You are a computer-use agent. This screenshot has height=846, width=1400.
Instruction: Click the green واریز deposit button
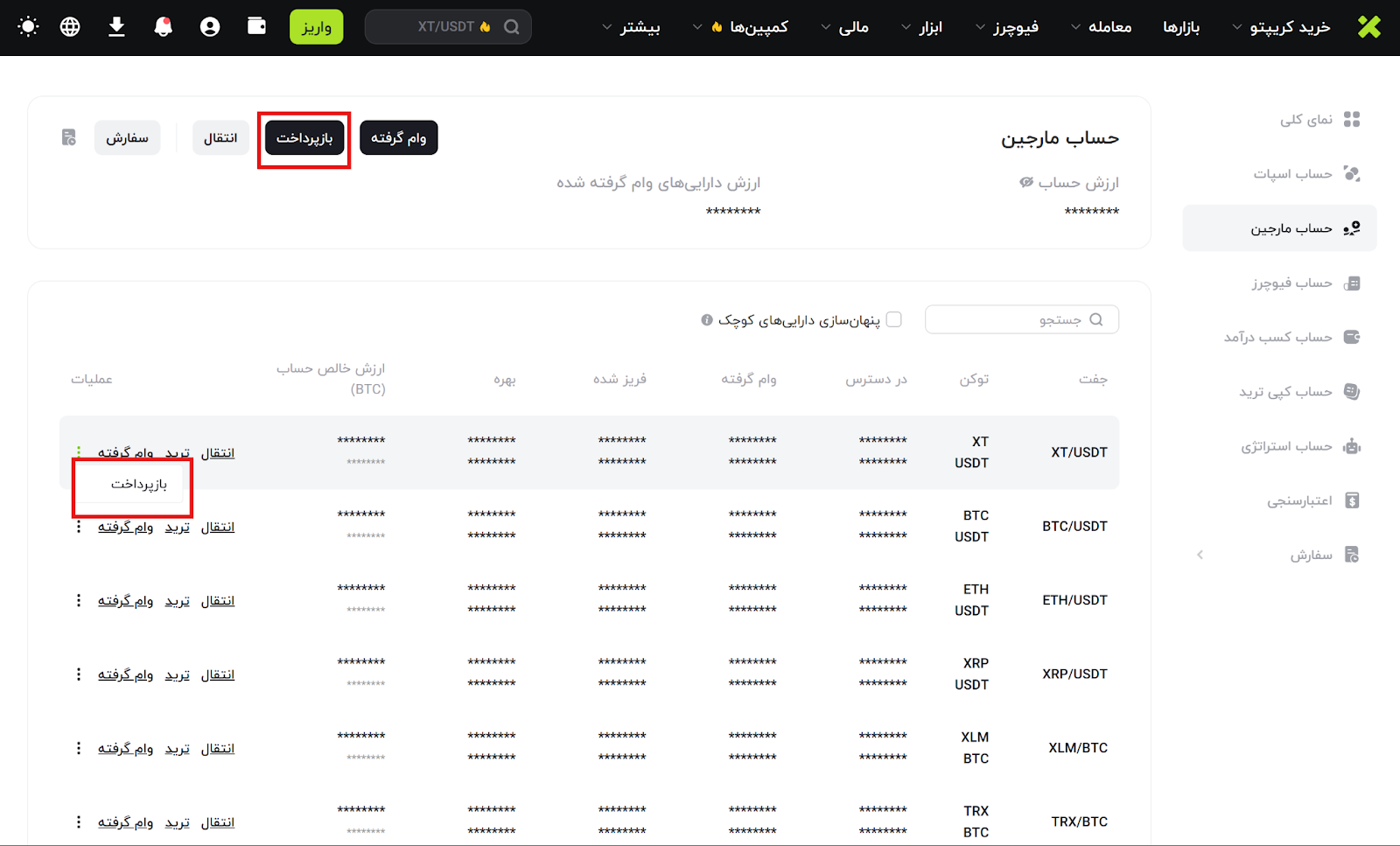coord(316,27)
